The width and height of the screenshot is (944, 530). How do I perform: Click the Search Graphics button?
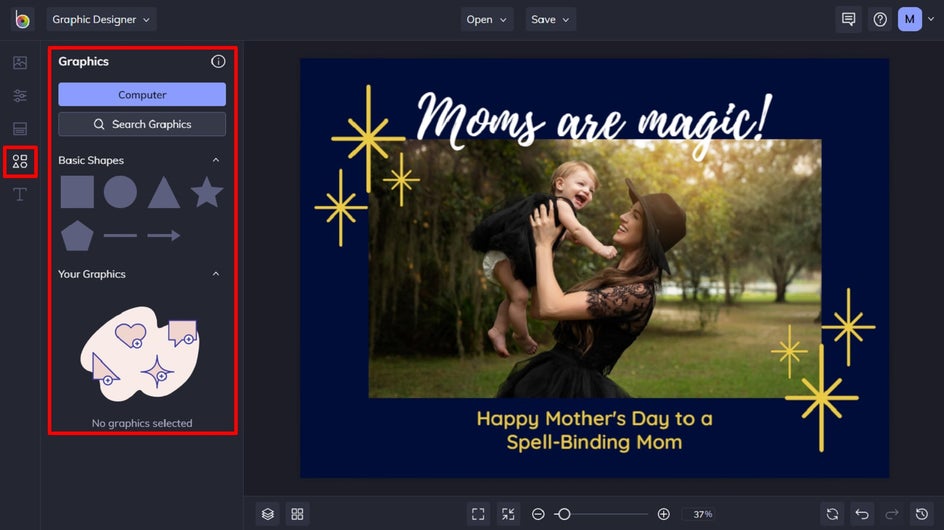[142, 124]
